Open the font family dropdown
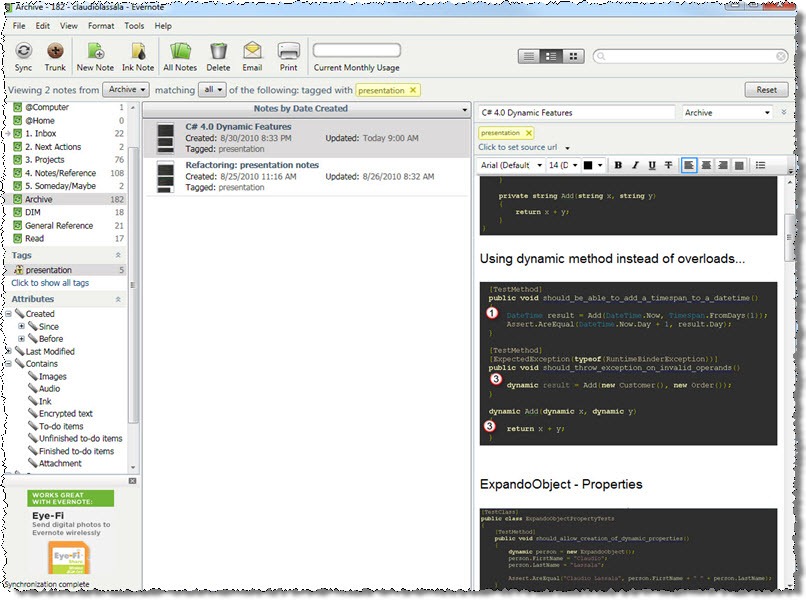 539,165
